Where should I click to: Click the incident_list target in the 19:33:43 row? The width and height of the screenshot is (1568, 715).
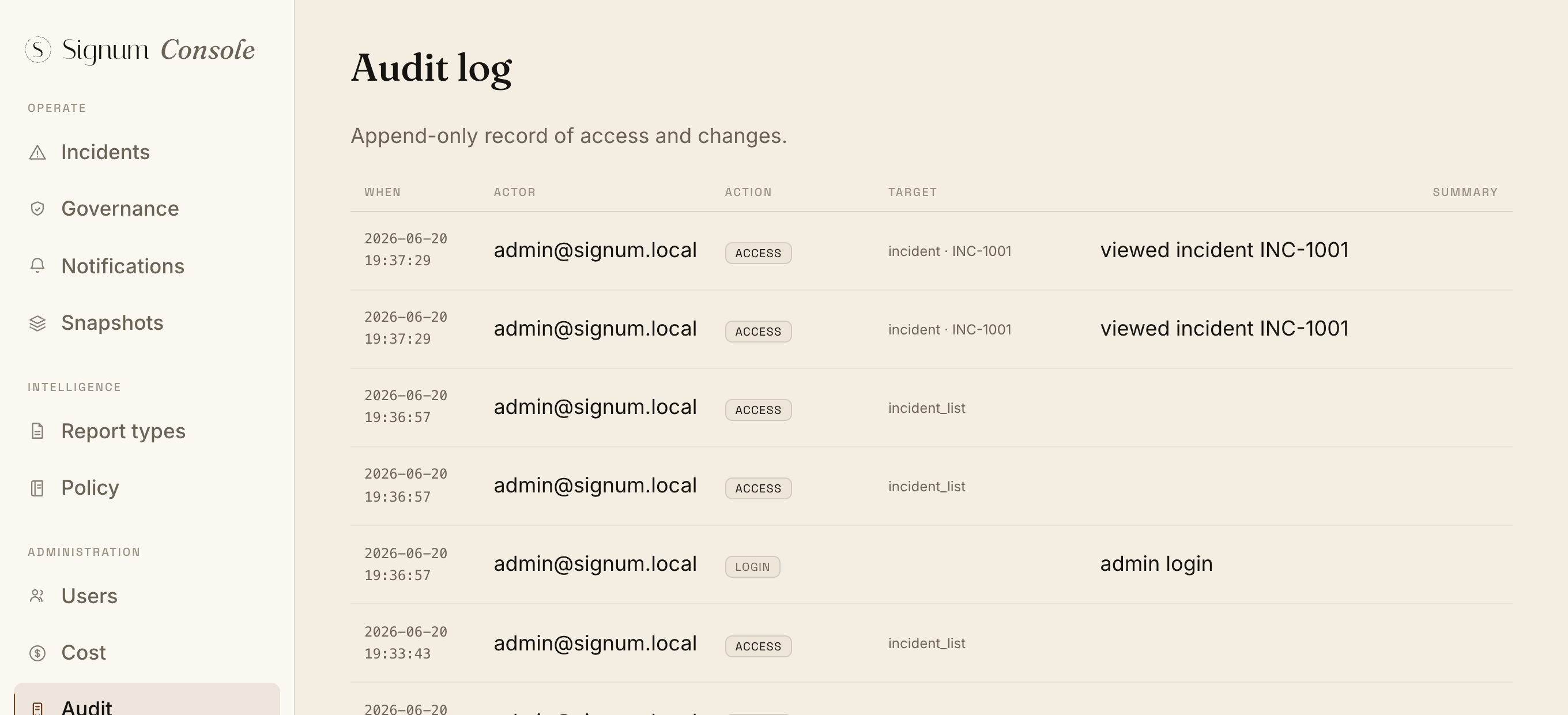pyautogui.click(x=926, y=643)
